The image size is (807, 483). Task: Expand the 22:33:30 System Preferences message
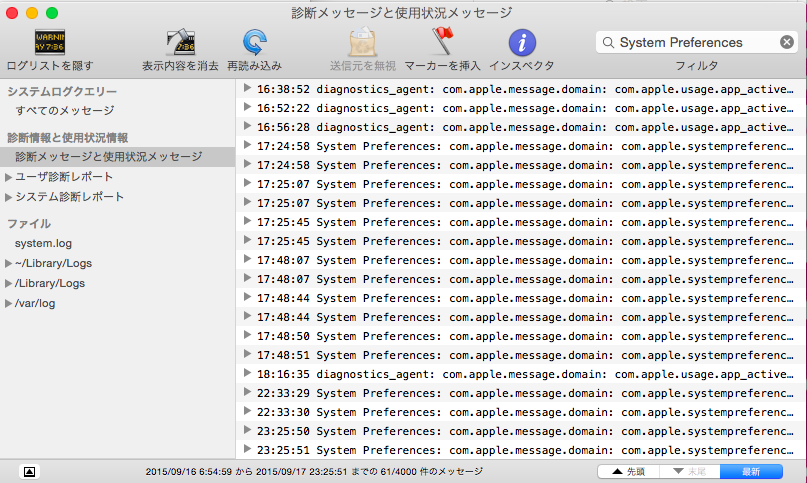tap(247, 411)
